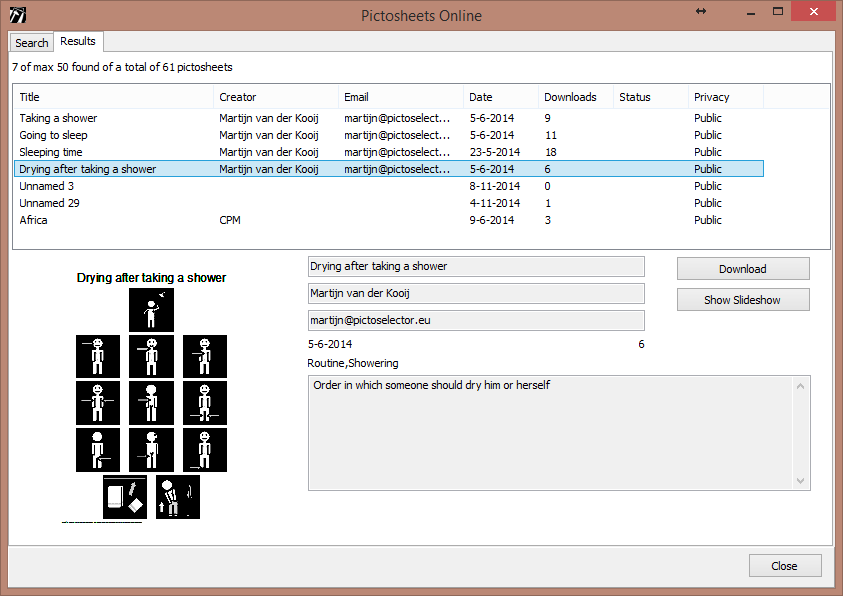Select the Results tab
This screenshot has width=843, height=596.
click(78, 41)
